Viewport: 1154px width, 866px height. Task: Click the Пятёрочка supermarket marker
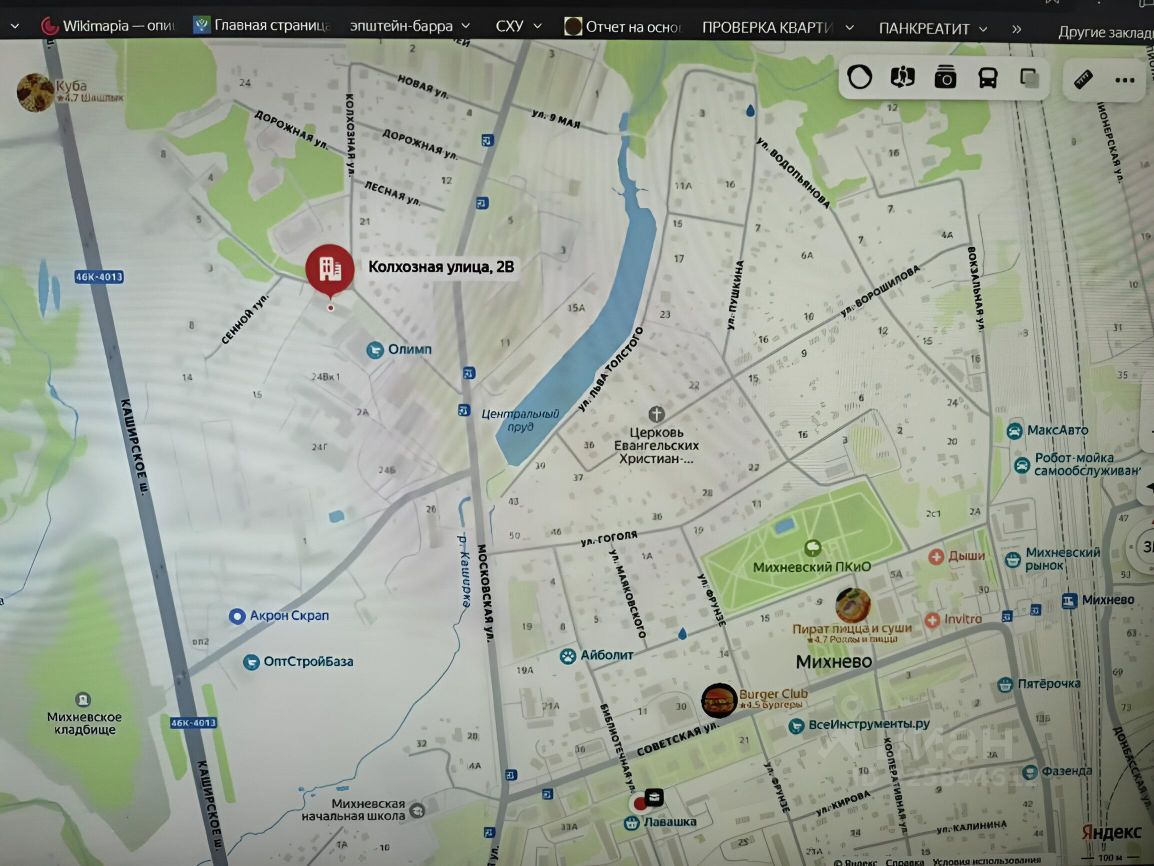1005,685
